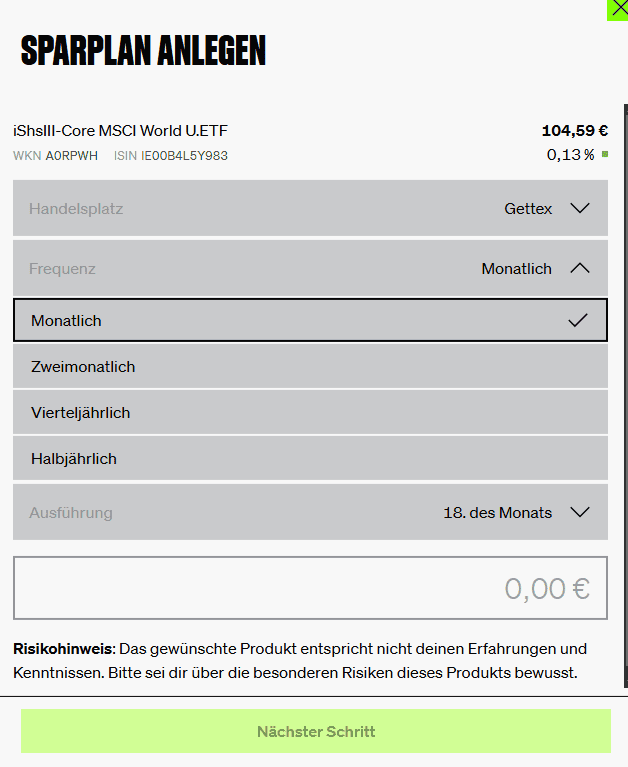Choose Vierteljährlich from the frequency list

pyautogui.click(x=311, y=412)
